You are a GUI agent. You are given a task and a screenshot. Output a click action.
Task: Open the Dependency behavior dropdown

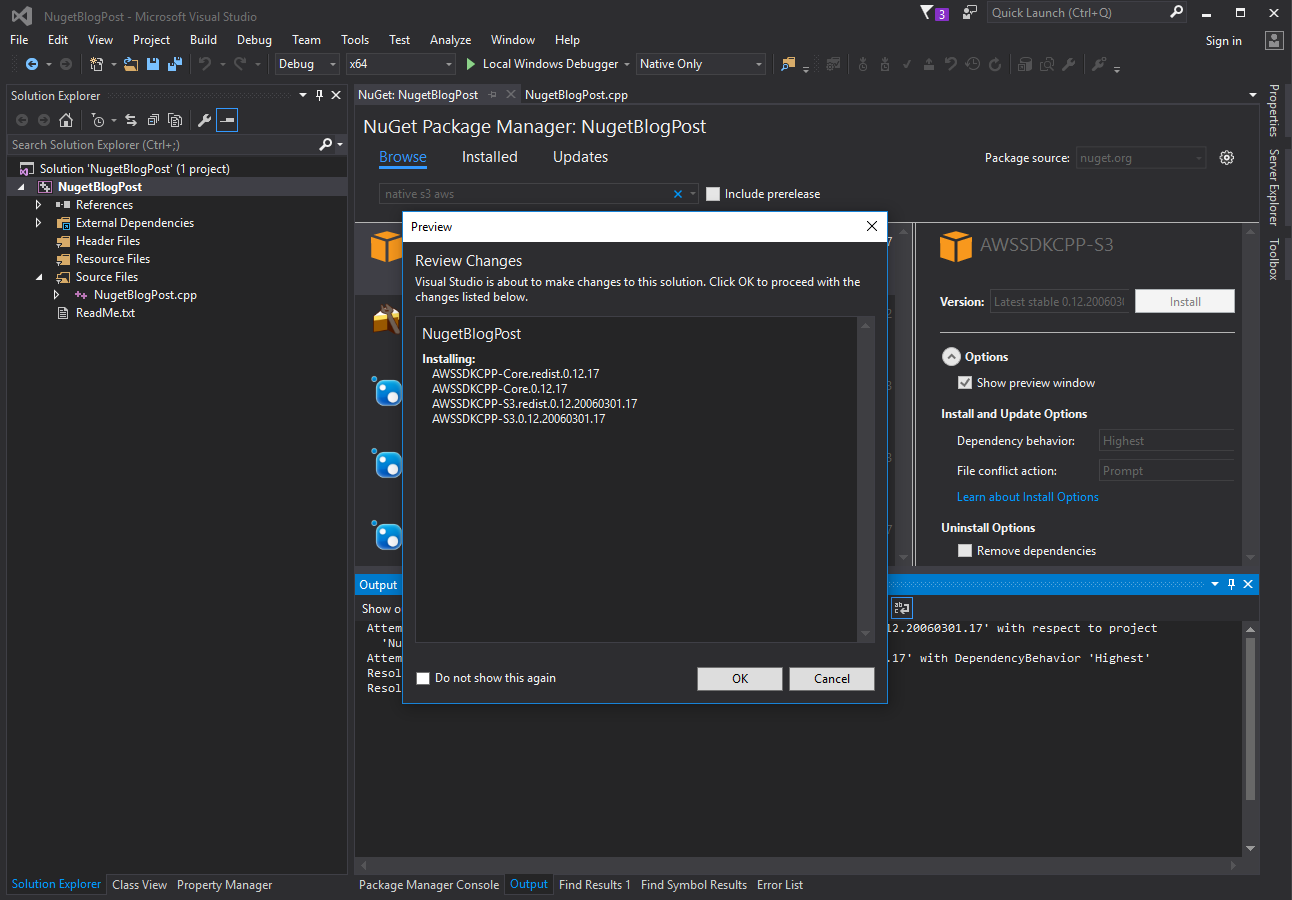(x=1166, y=440)
